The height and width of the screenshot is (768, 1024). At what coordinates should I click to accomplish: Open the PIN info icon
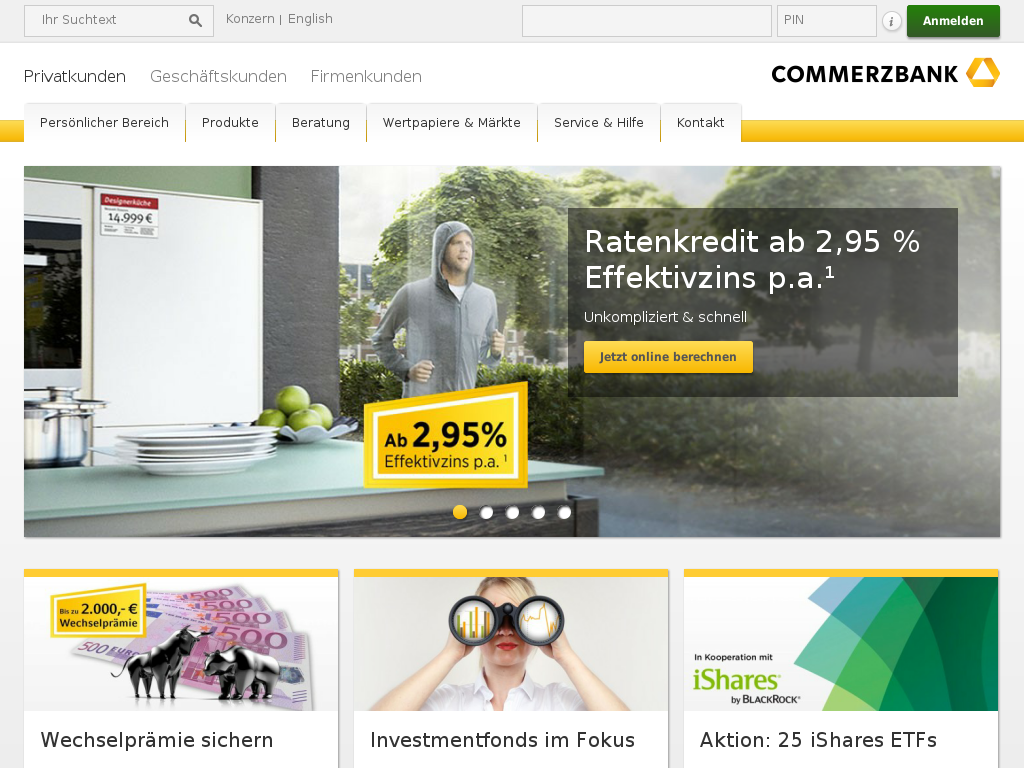click(891, 21)
